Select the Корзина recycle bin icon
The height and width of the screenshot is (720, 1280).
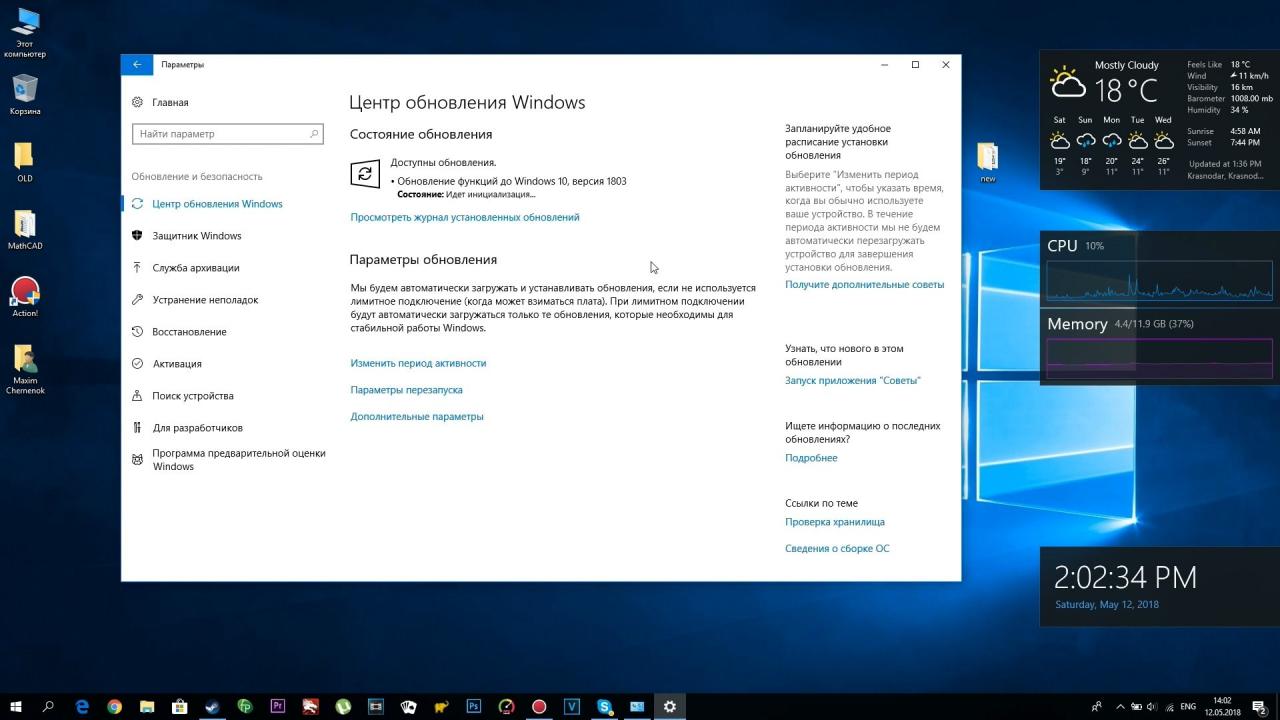[x=25, y=95]
